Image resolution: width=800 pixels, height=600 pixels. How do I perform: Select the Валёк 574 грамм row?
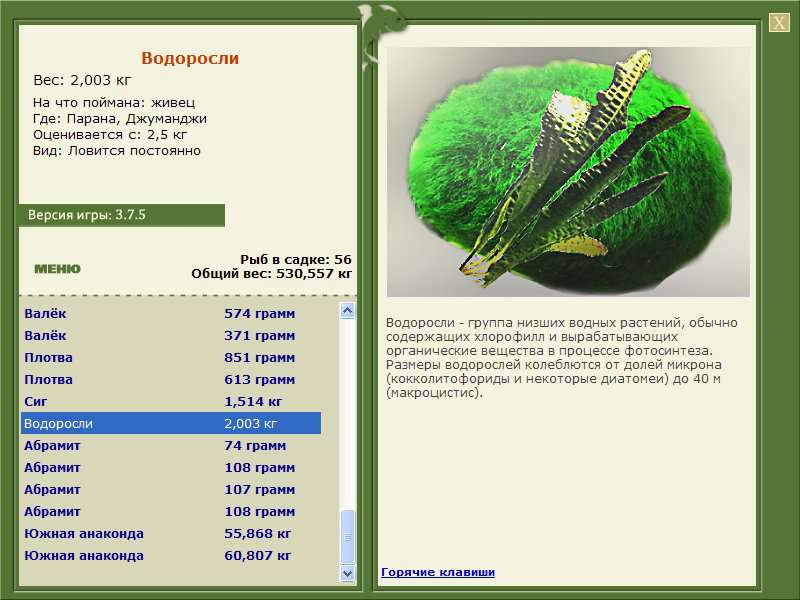(x=171, y=313)
